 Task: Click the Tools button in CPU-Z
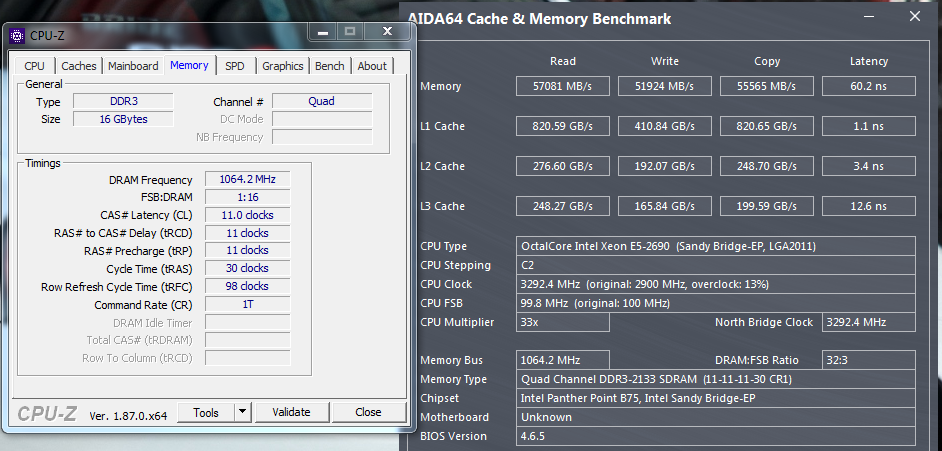point(206,413)
